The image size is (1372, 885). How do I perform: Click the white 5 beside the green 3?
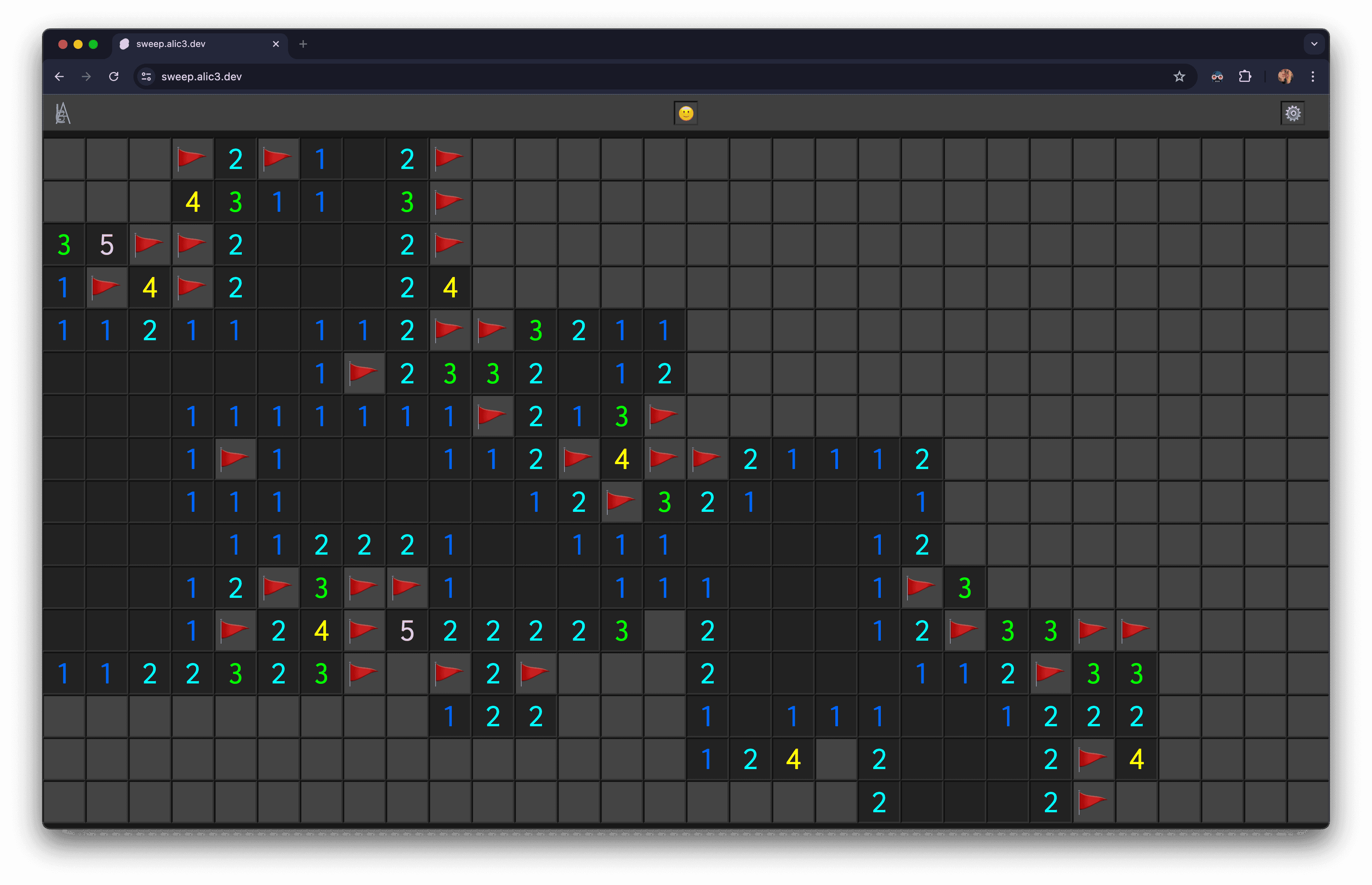pyautogui.click(x=107, y=245)
